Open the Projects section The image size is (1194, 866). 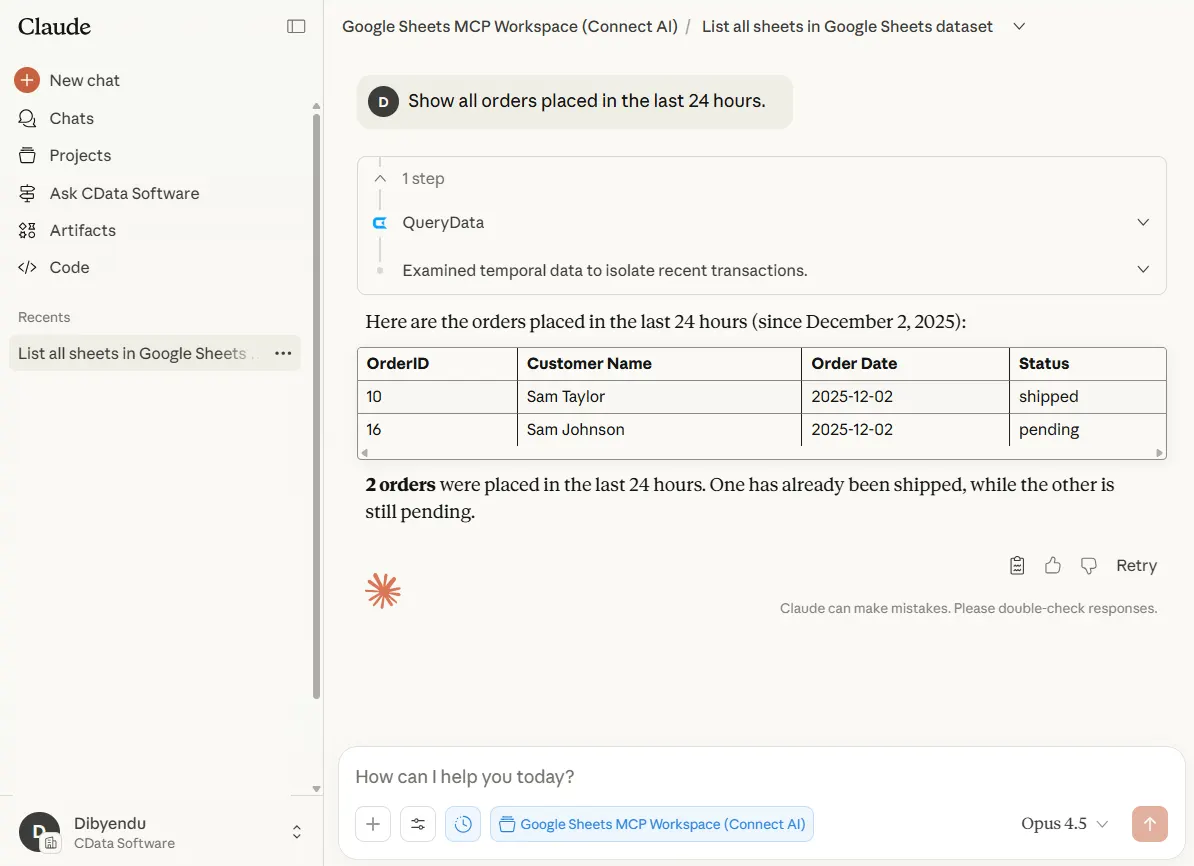pyautogui.click(x=80, y=155)
